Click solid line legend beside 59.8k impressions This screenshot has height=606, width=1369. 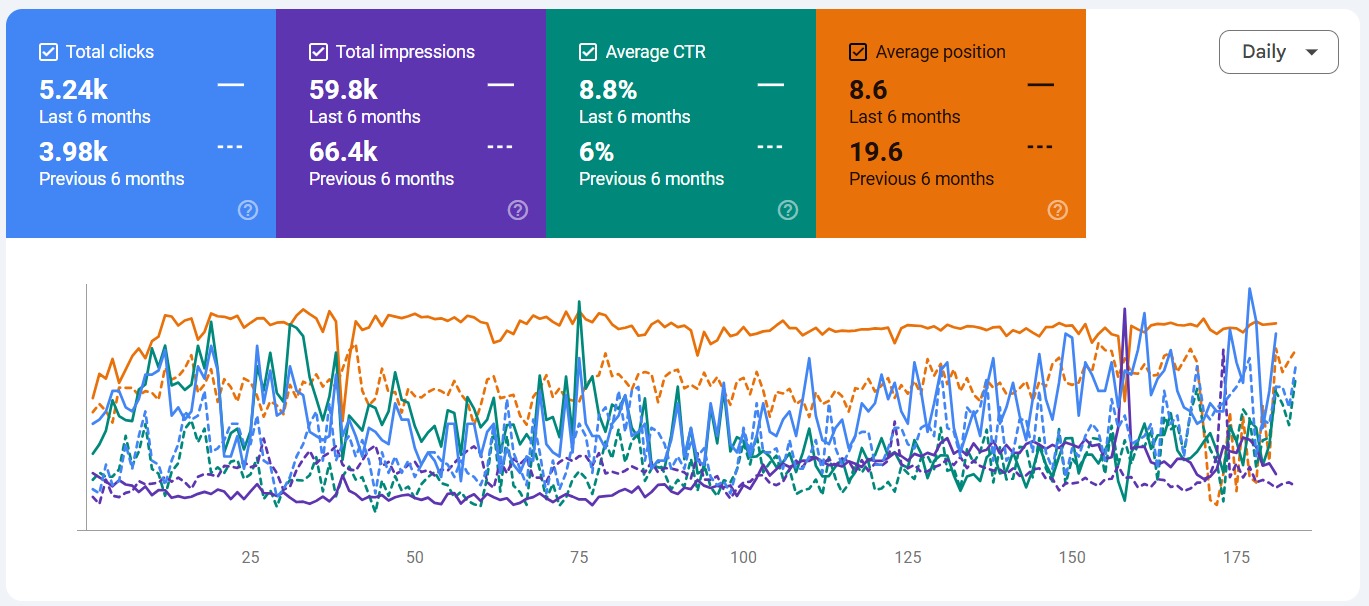tap(500, 86)
